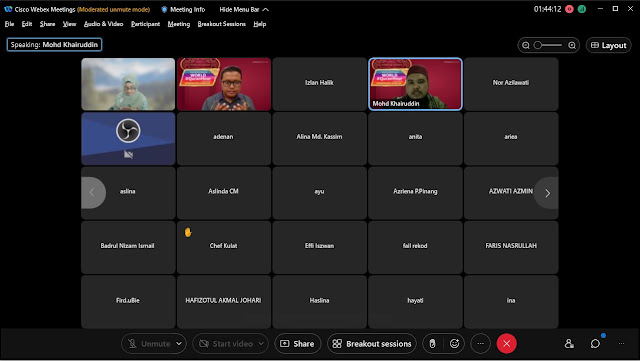
Task: Open panel options three-dot menu
Action: point(621,343)
